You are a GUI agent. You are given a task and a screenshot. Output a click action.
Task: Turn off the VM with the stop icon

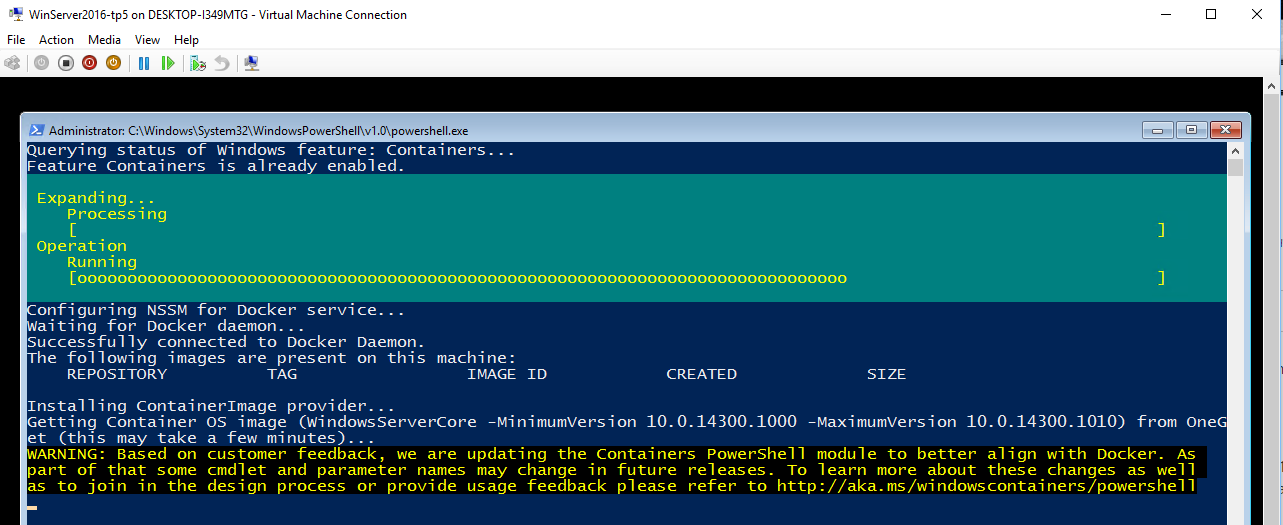pyautogui.click(x=66, y=63)
